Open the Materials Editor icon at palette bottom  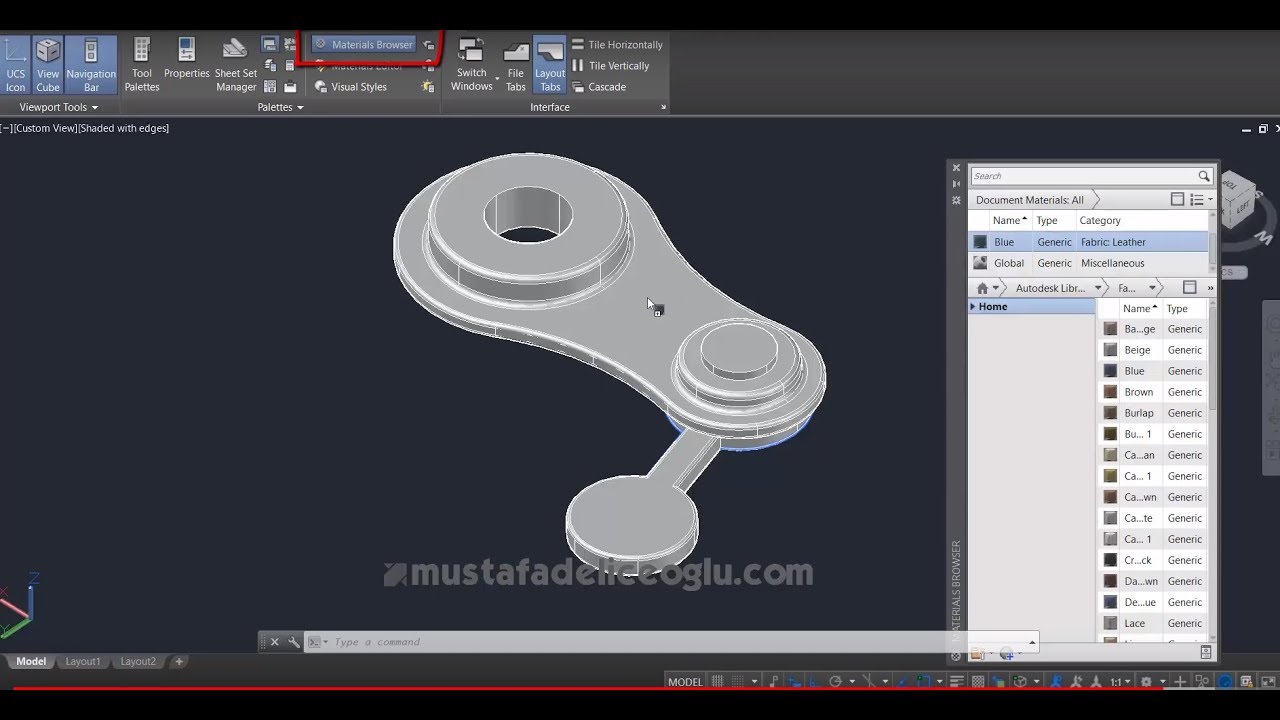click(1206, 652)
